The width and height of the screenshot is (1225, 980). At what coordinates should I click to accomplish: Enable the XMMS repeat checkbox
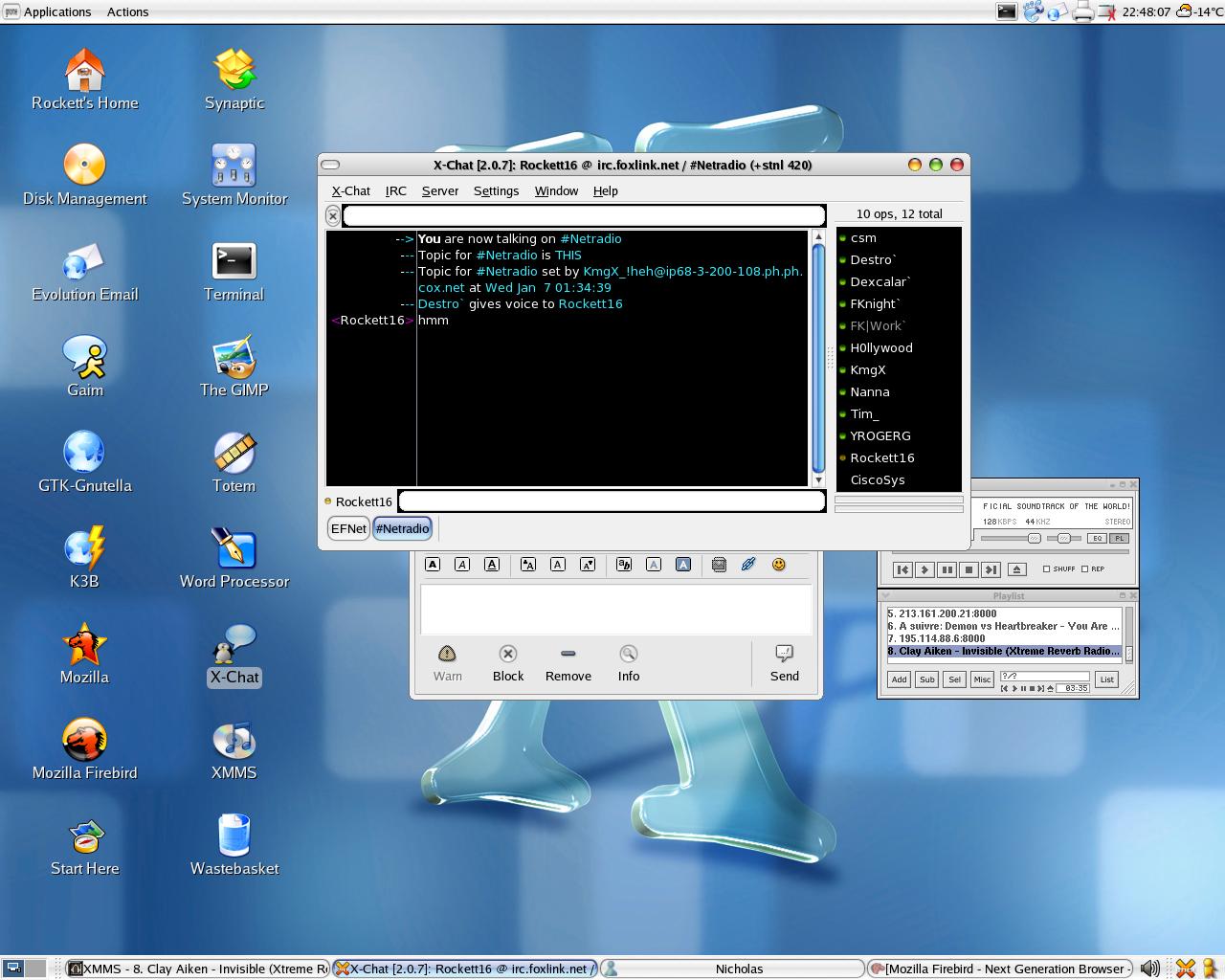(1084, 568)
